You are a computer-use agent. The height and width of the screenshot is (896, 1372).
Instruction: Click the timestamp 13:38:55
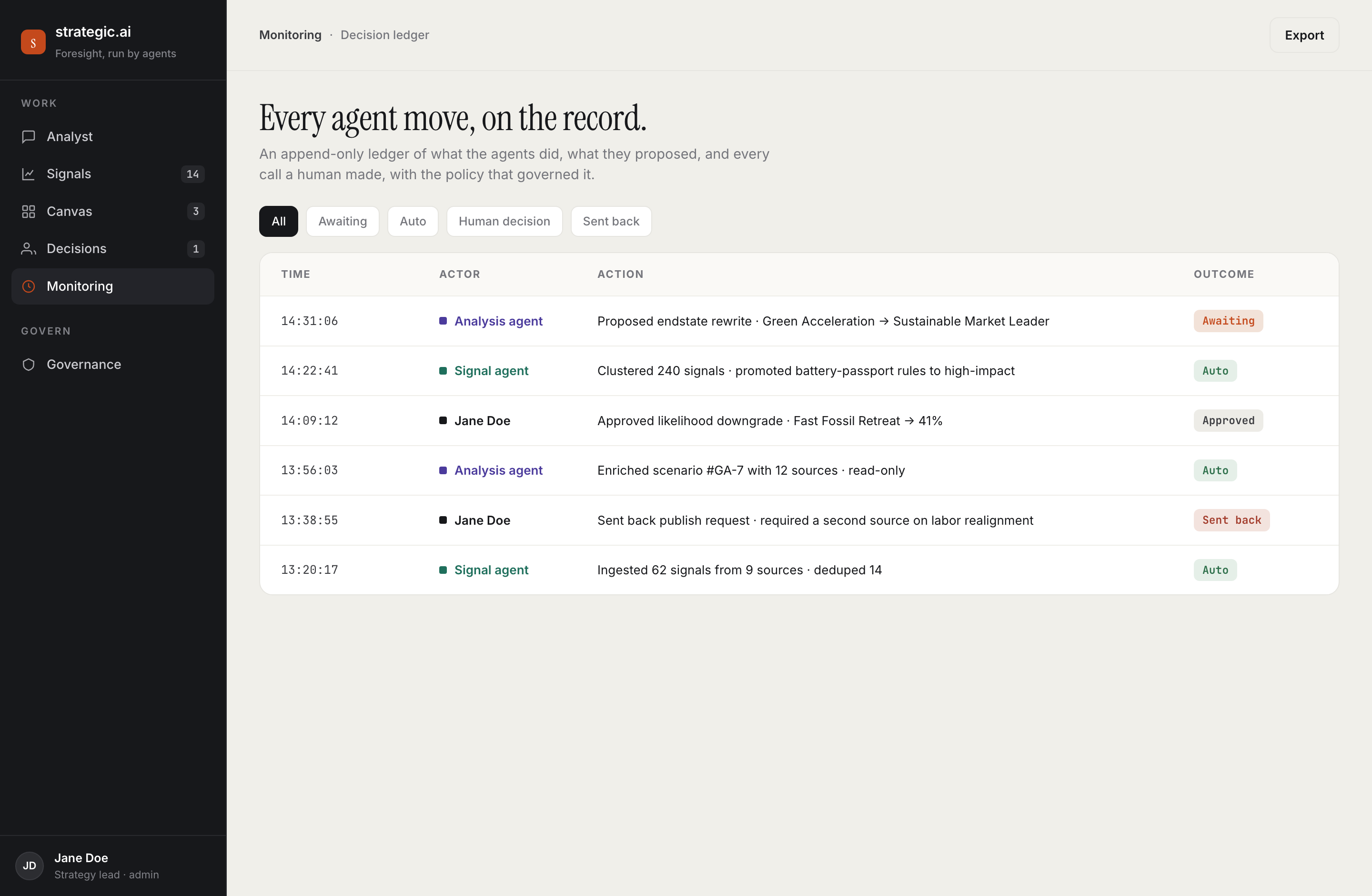coord(310,520)
